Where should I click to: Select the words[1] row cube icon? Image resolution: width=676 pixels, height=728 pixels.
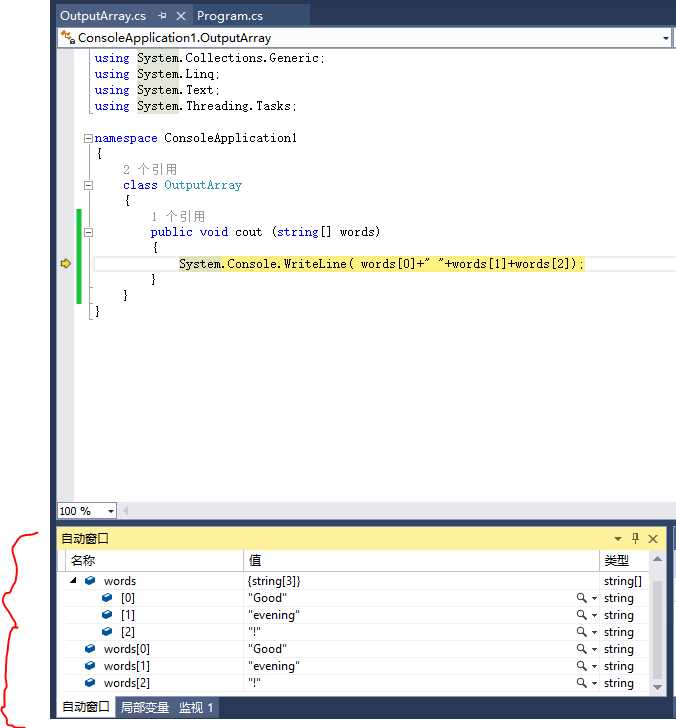point(90,666)
